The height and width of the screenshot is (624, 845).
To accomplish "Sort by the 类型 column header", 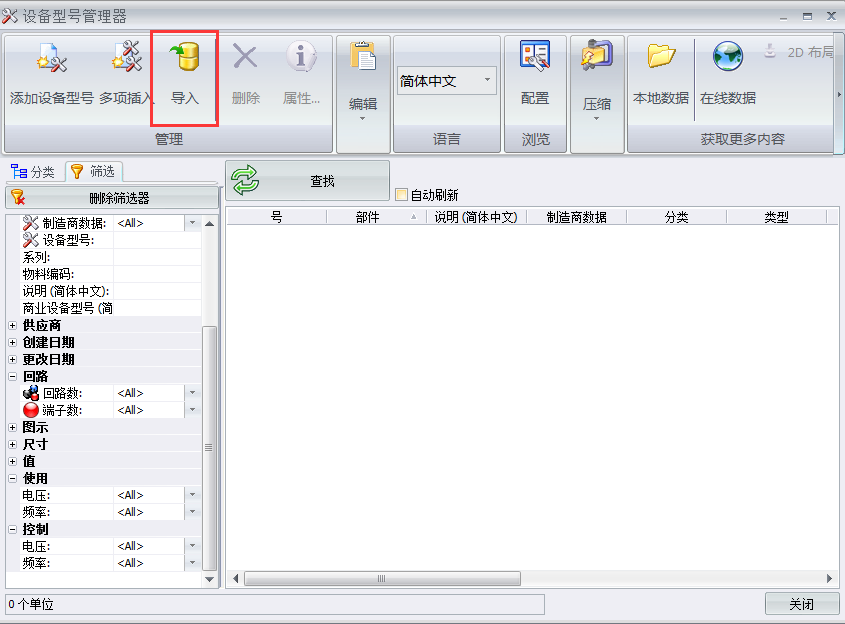I will pyautogui.click(x=776, y=217).
